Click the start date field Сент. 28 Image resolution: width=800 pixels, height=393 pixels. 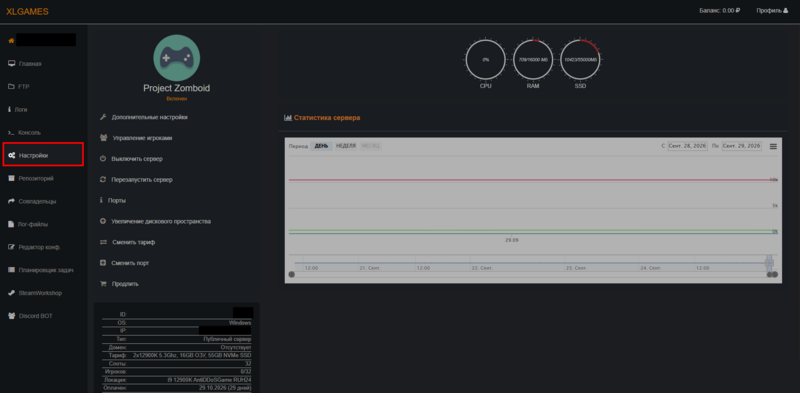tap(688, 146)
